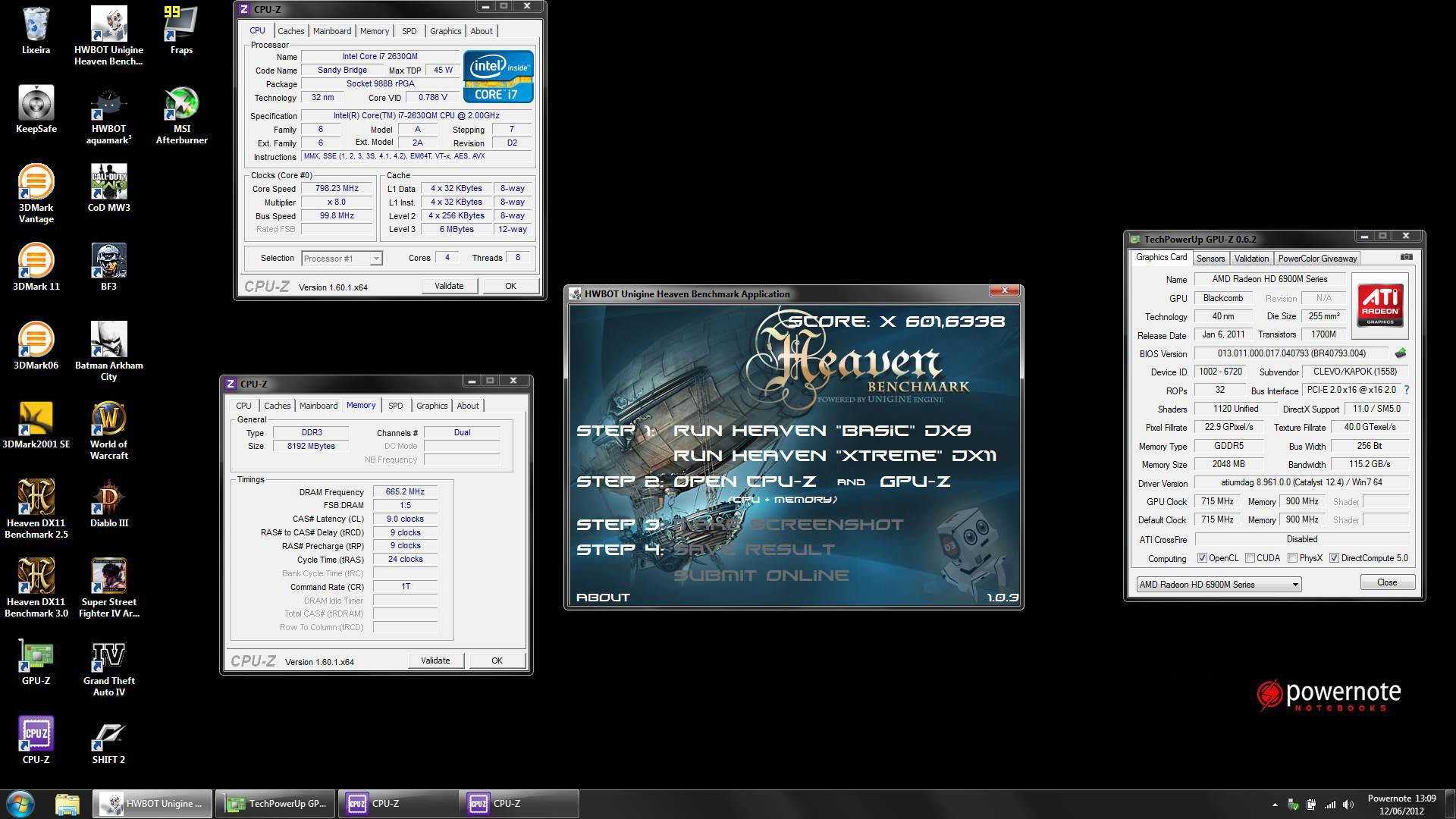
Task: Click GPU-Z screenshot camera icon
Action: pos(1406,257)
